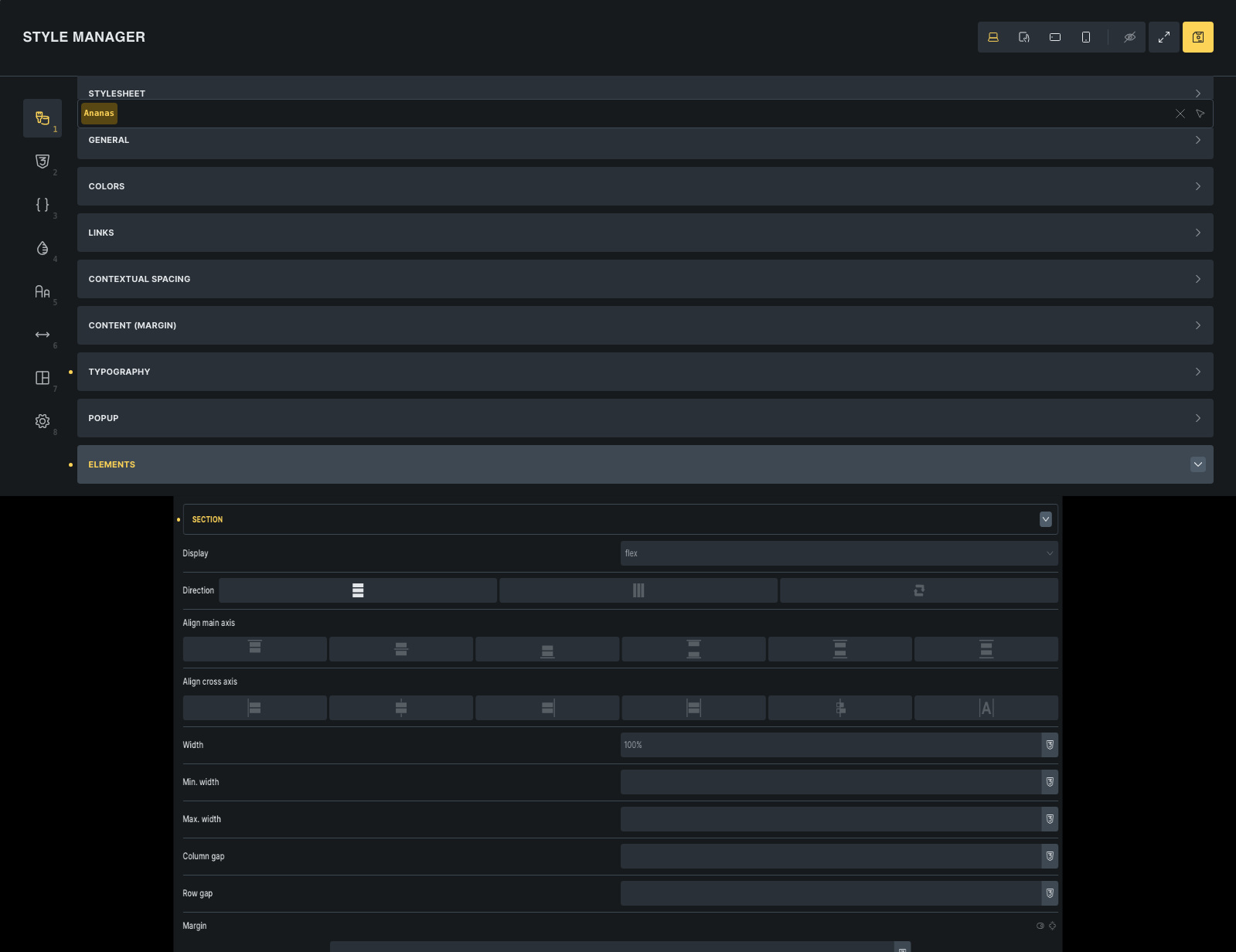Screen dimensions: 1236x952
Task: Open the curly braces code sidebar panel
Action: [43, 205]
